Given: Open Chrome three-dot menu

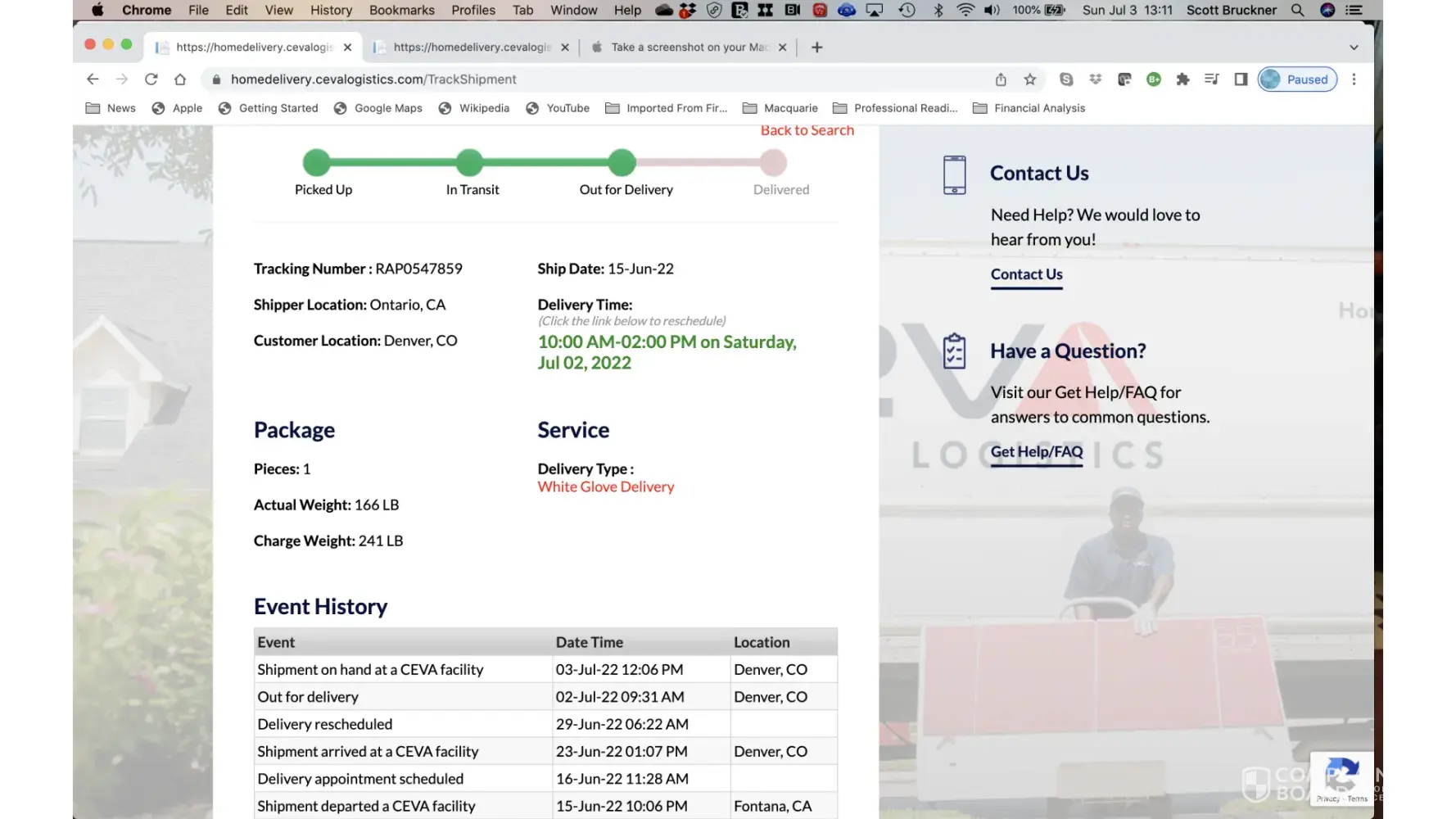Looking at the screenshot, I should point(1354,79).
